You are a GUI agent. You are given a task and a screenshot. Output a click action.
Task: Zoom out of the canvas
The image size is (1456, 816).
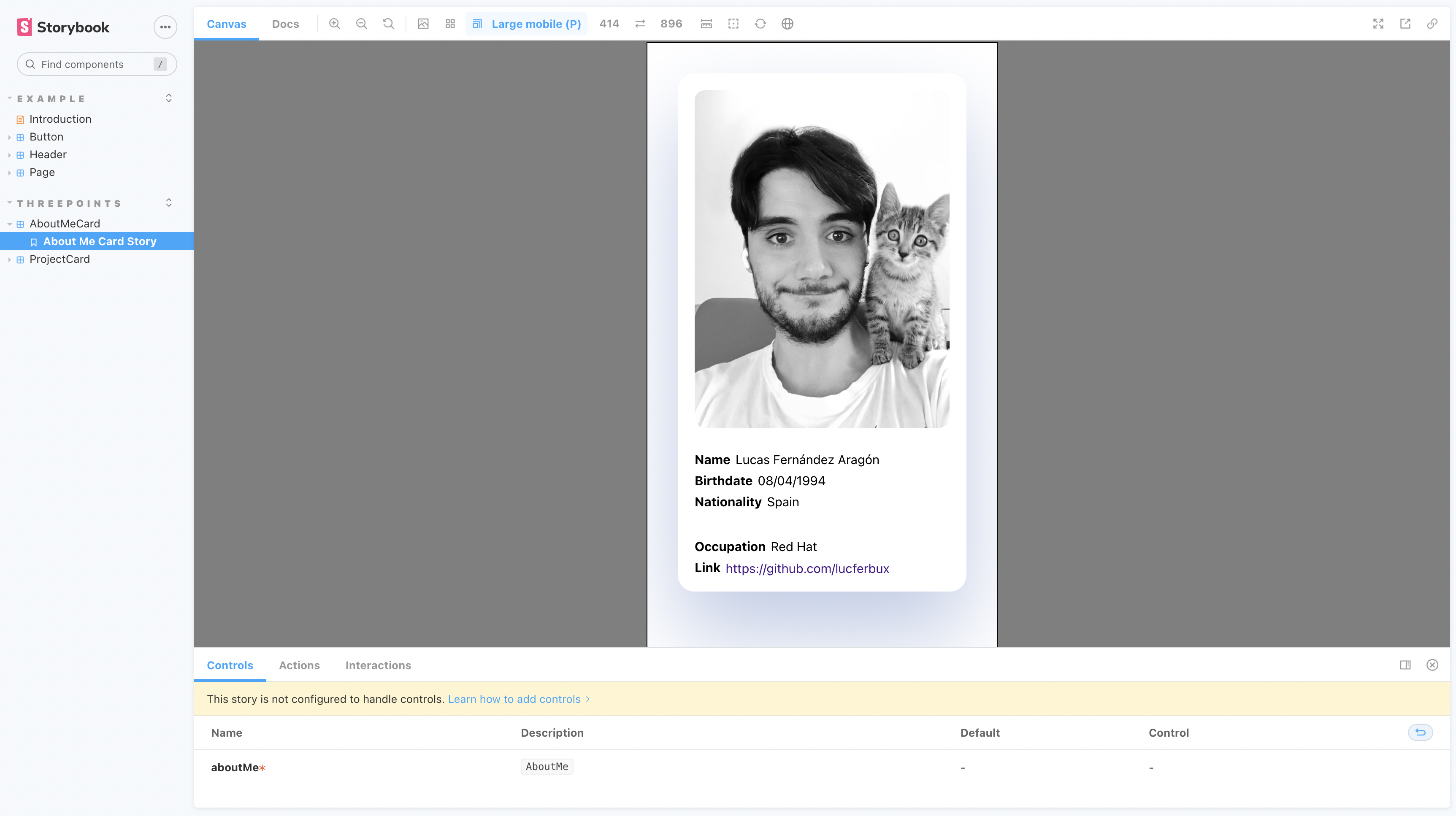point(361,24)
